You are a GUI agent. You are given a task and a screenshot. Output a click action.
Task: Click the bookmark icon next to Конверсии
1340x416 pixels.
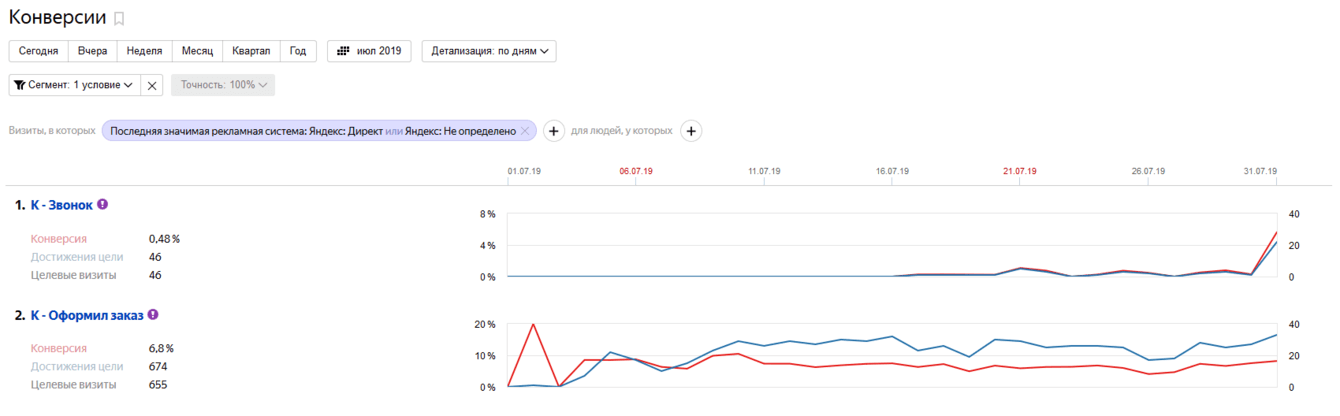tap(119, 19)
